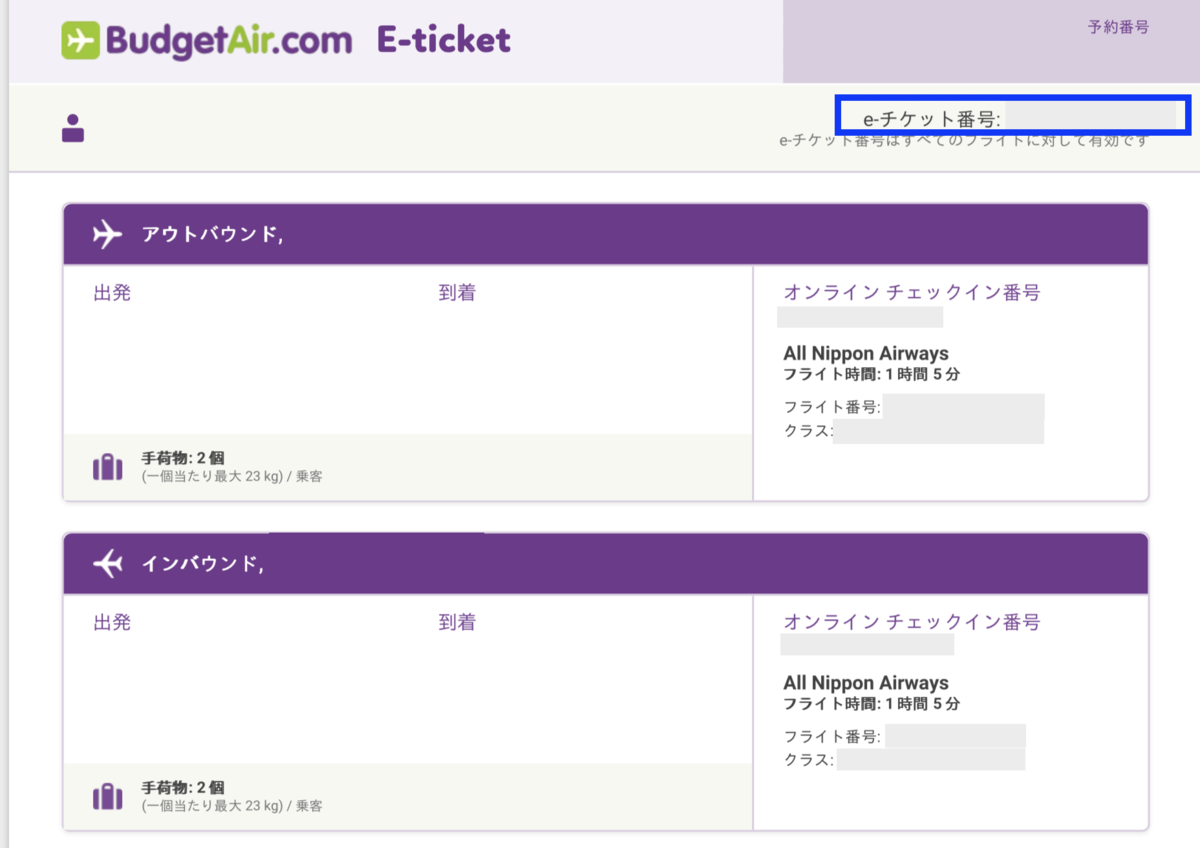Click the luggage icon in outbound section
This screenshot has height=848, width=1200.
point(107,467)
